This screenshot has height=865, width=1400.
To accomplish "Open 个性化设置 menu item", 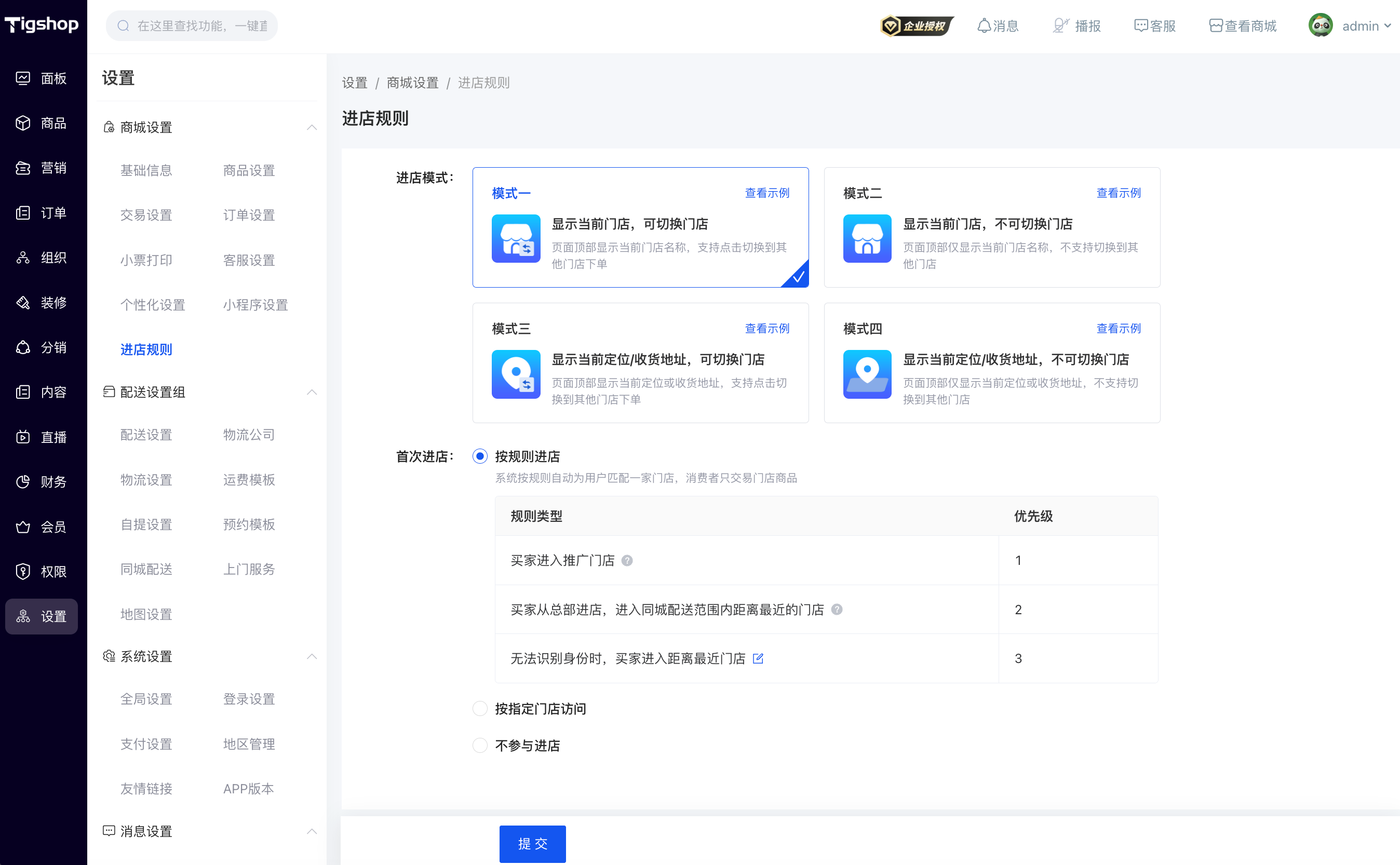I will 153,305.
